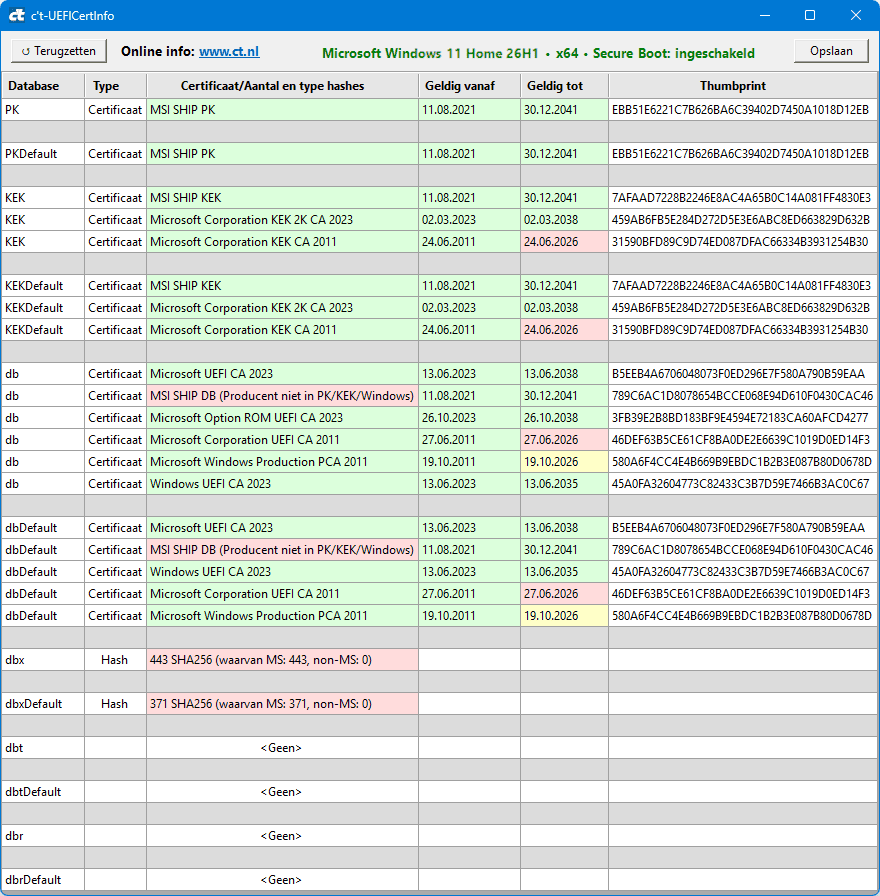Screen dimensions: 880x896
Task: Click thumbprint 459AB6FB... in the KEK row
Action: click(x=743, y=220)
